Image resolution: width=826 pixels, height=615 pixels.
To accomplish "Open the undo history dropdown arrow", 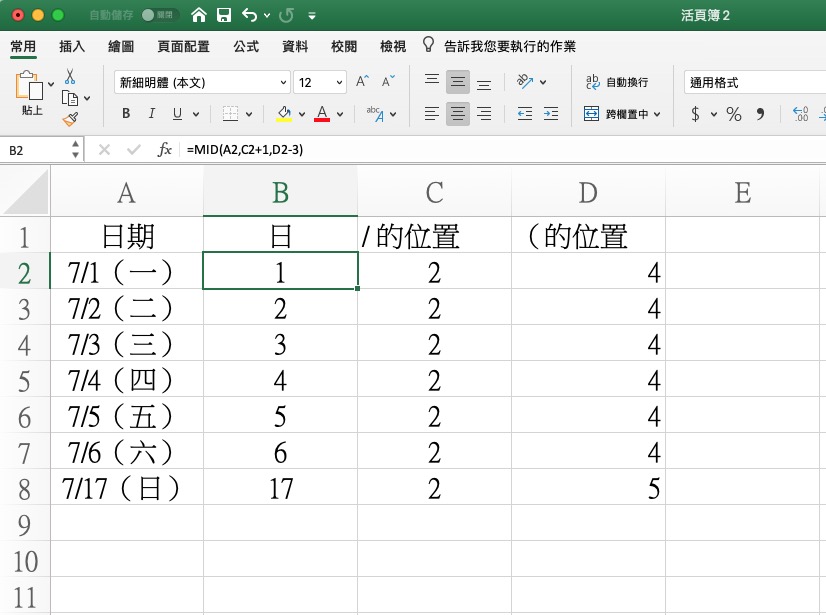I will tap(267, 16).
